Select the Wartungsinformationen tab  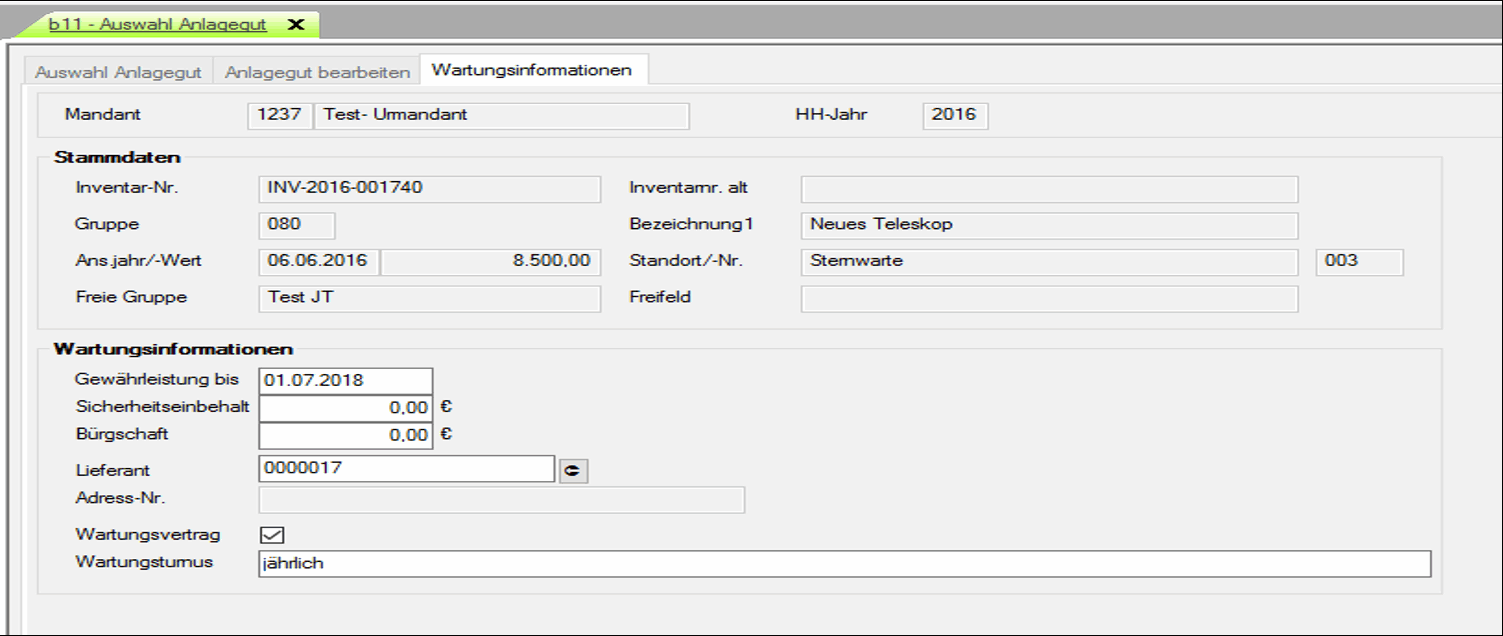531,70
